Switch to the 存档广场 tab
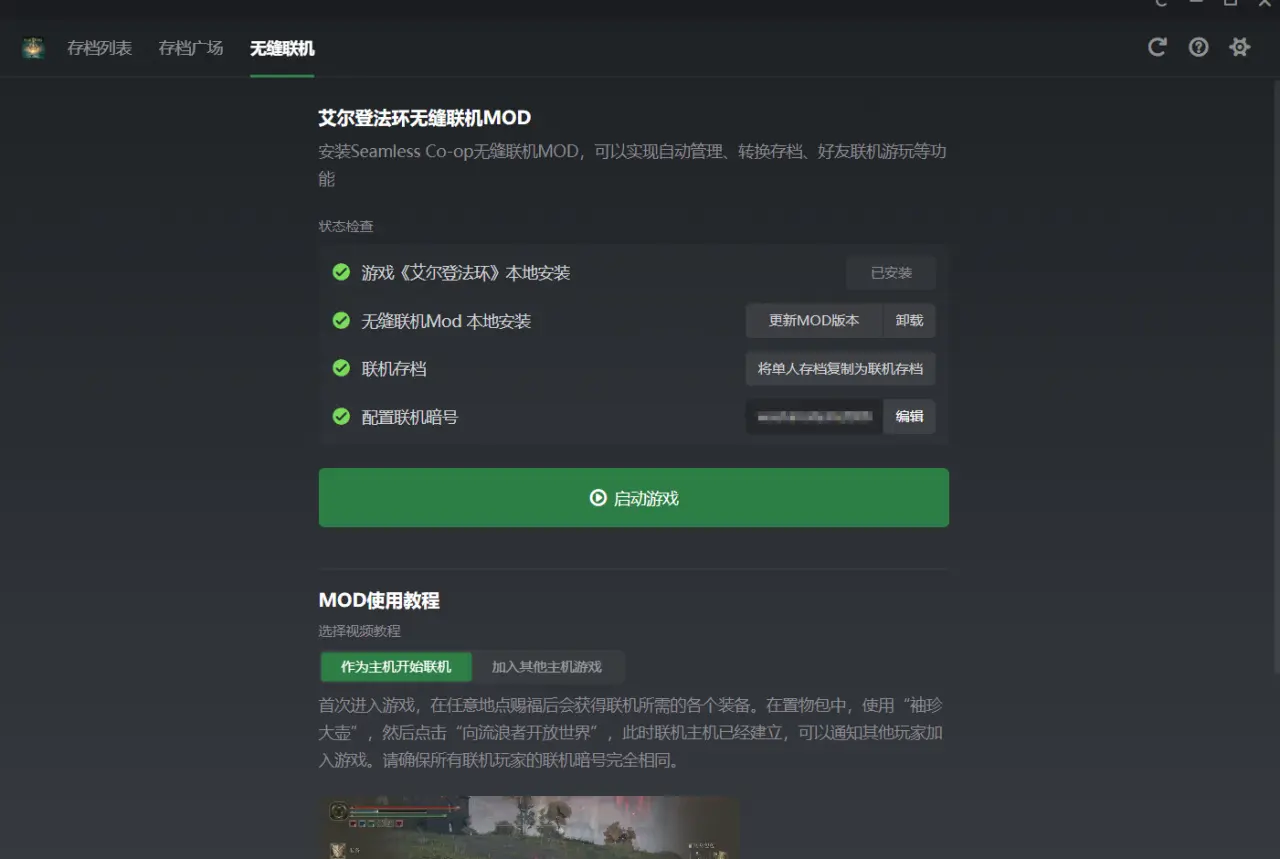This screenshot has height=859, width=1280. [190, 48]
